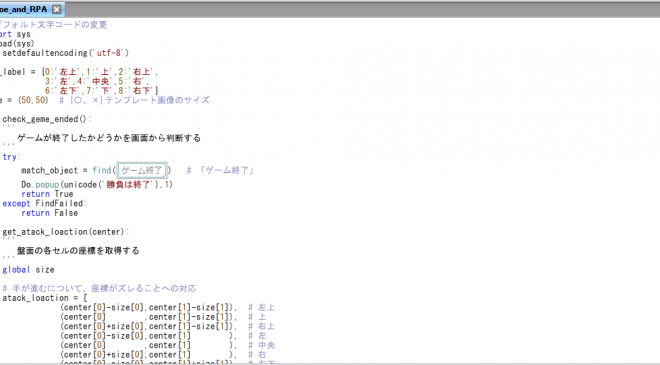
Task: Place cursor on 'return True' line
Action: 47,194
